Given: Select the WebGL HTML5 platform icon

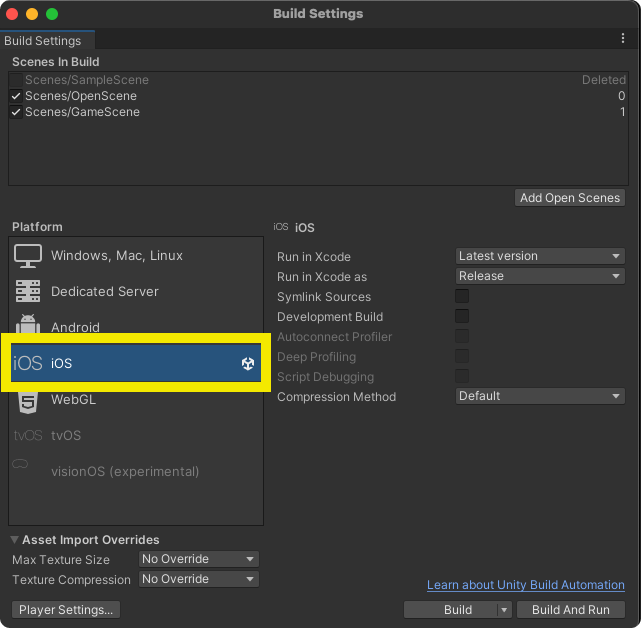Looking at the screenshot, I should click(28, 400).
